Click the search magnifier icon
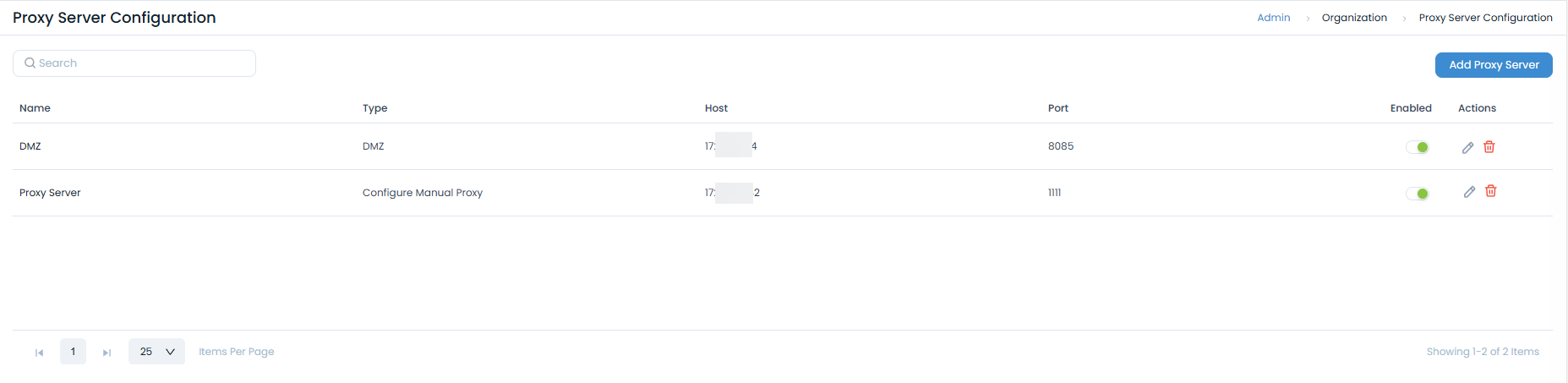This screenshot has width=1568, height=383. (30, 63)
